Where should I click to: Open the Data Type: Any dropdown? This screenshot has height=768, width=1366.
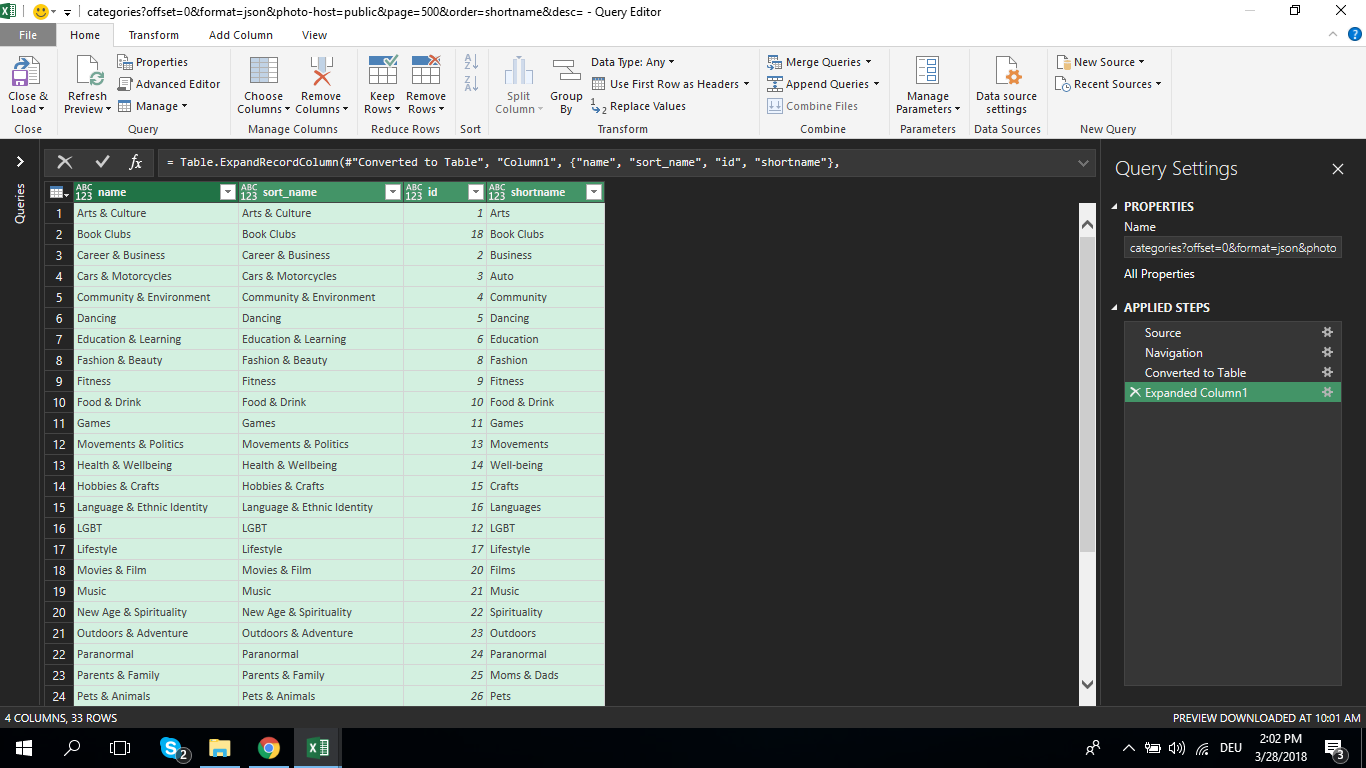[x=631, y=61]
